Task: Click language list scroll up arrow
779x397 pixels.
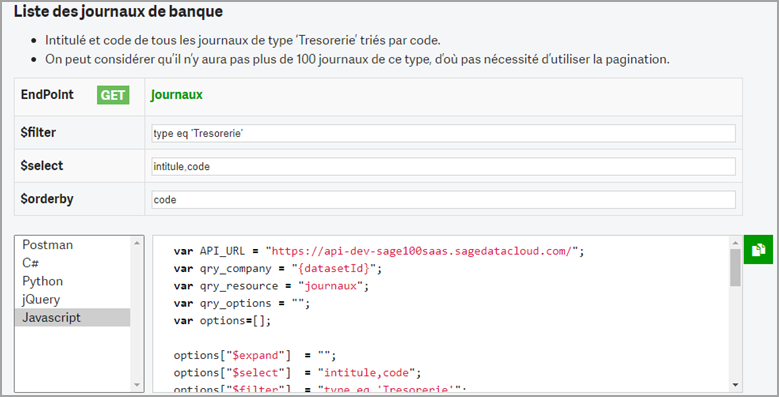Action: tap(137, 242)
